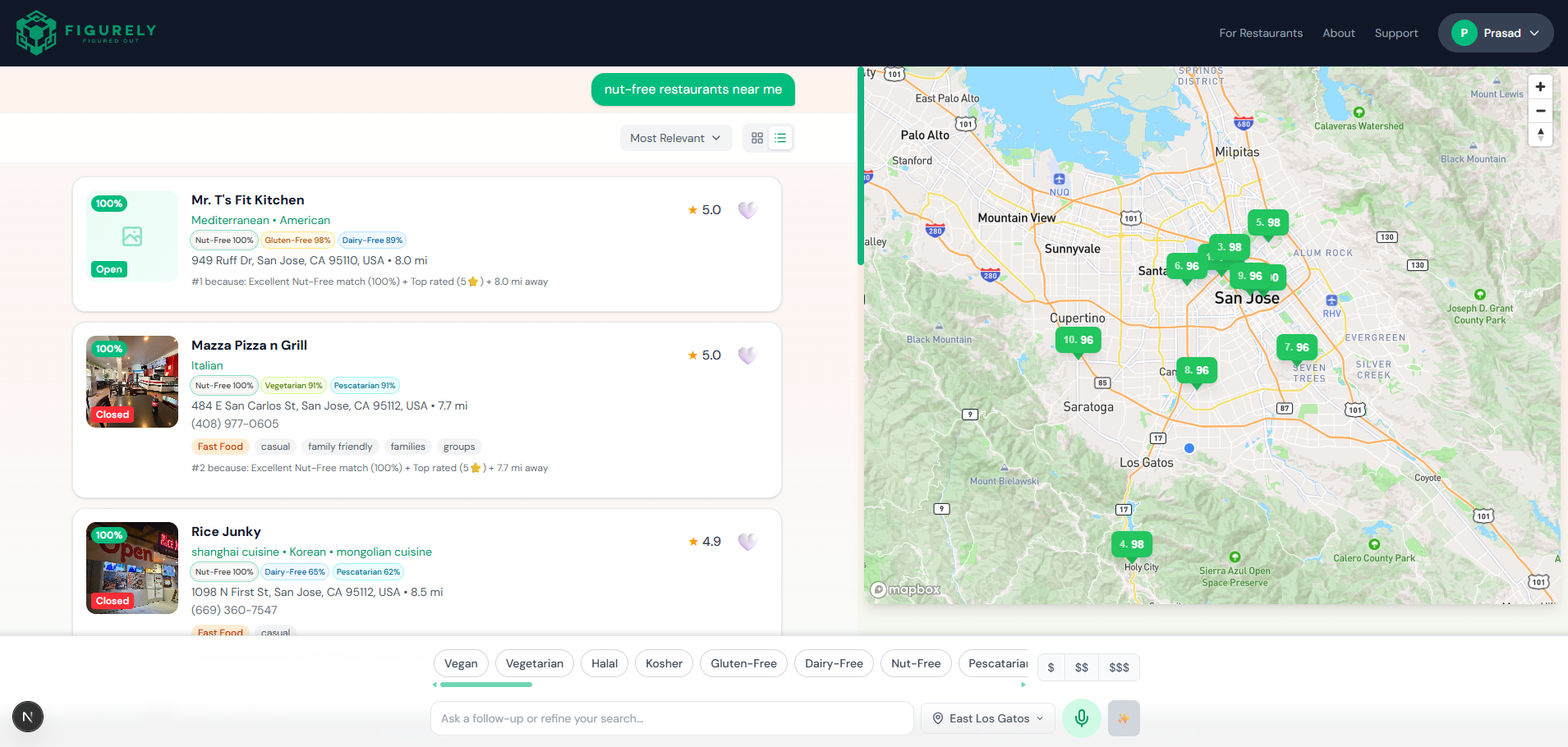Open the Most Relevant sort dropdown
This screenshot has height=747, width=1568.
click(675, 137)
